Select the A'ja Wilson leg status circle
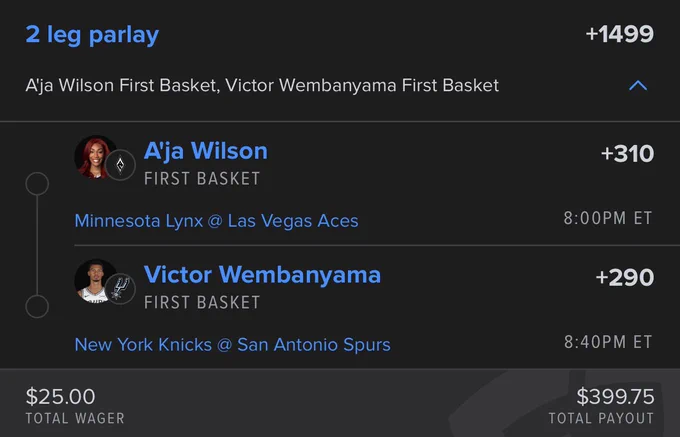 point(37,184)
